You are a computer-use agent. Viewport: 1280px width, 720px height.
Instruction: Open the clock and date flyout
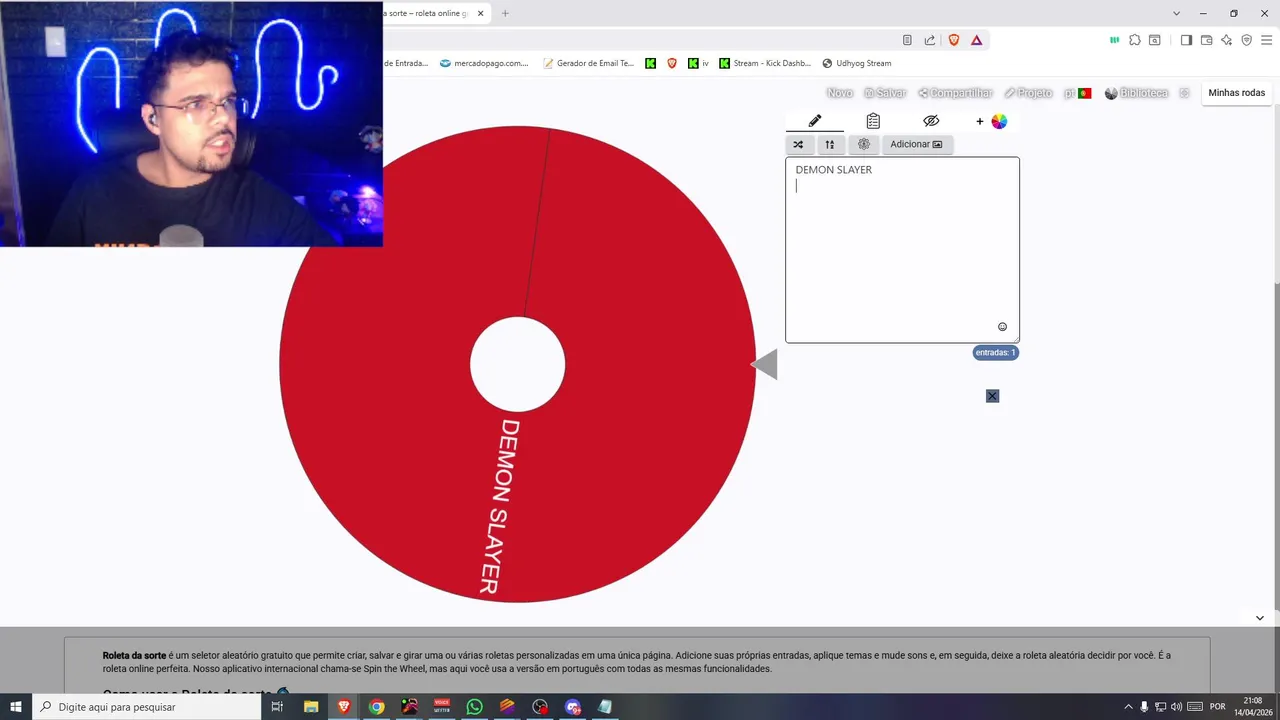tap(1253, 707)
